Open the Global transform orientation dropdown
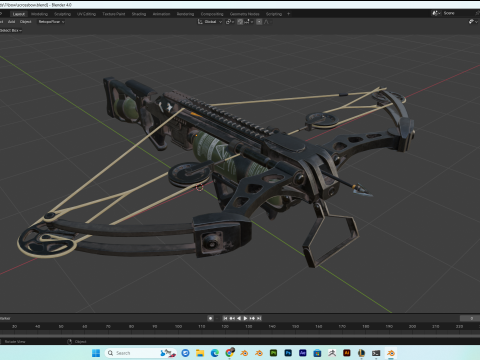 coord(210,22)
